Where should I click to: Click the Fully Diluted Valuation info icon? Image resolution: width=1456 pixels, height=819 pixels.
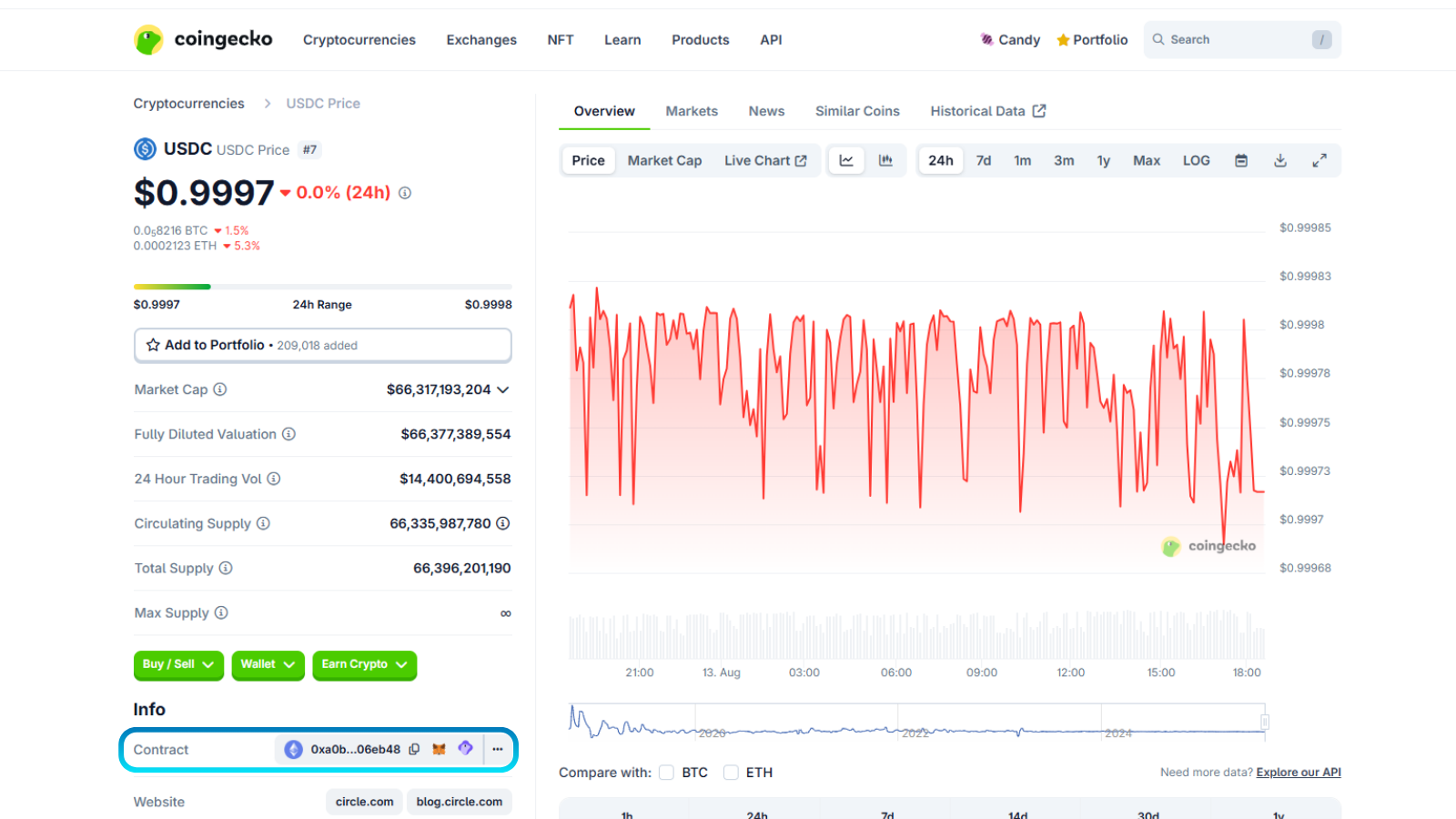[x=288, y=434]
